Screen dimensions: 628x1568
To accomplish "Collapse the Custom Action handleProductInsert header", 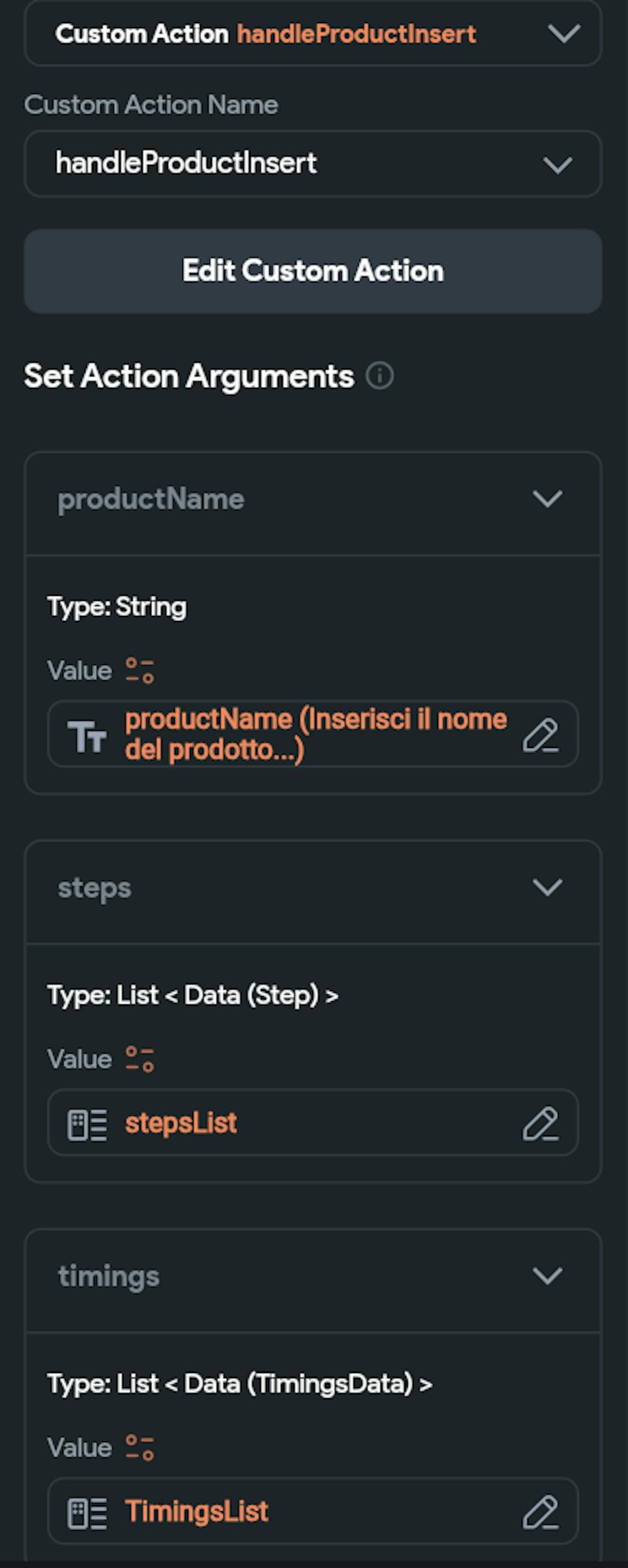I will click(563, 33).
